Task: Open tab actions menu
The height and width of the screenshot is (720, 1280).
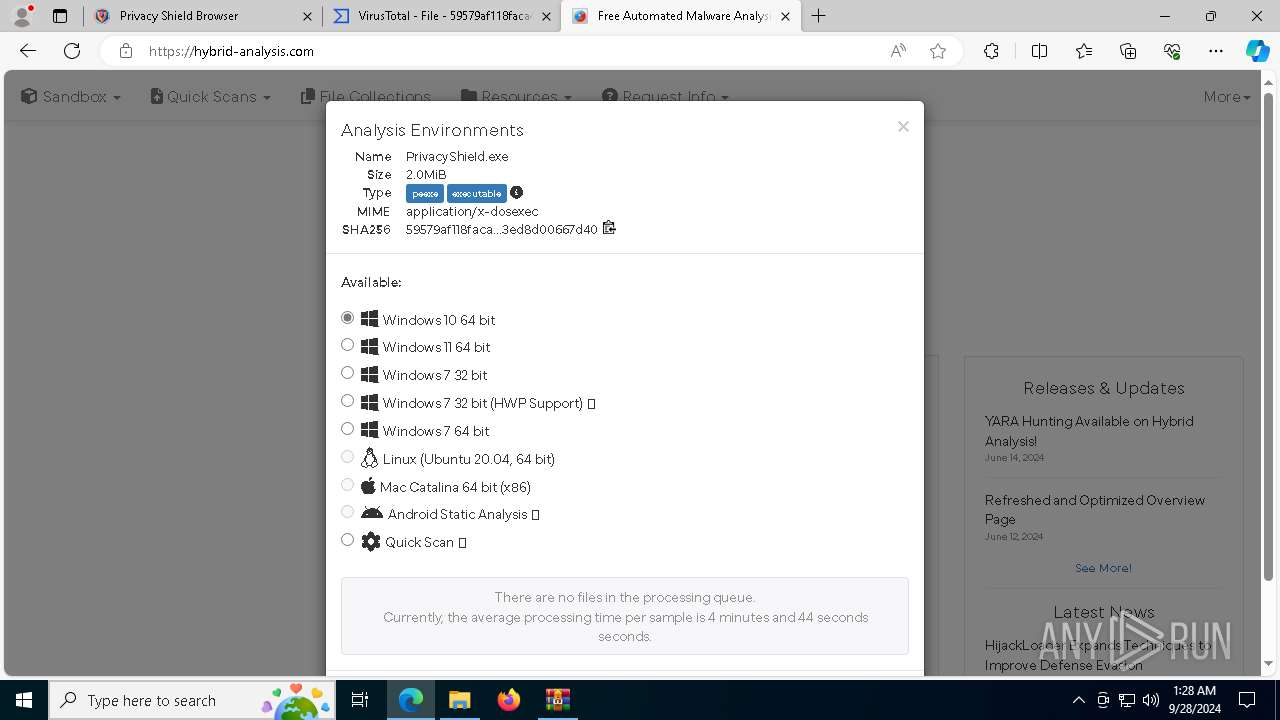Action: 60,16
